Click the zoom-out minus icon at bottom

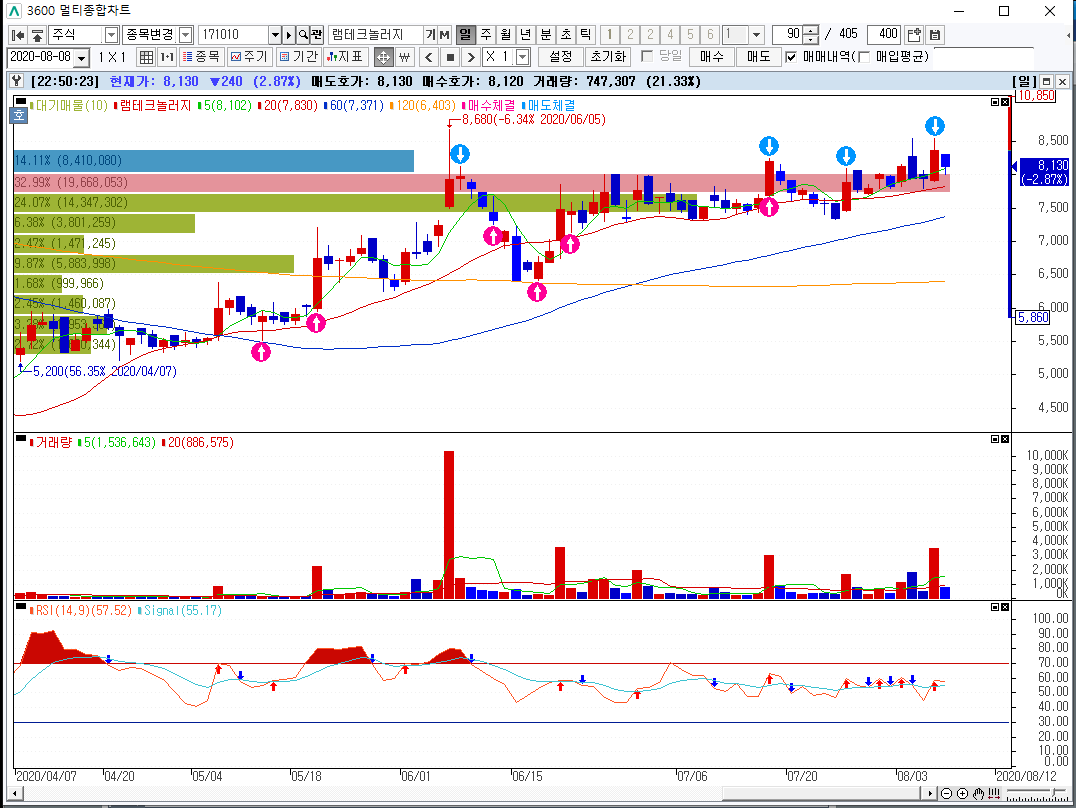click(946, 794)
